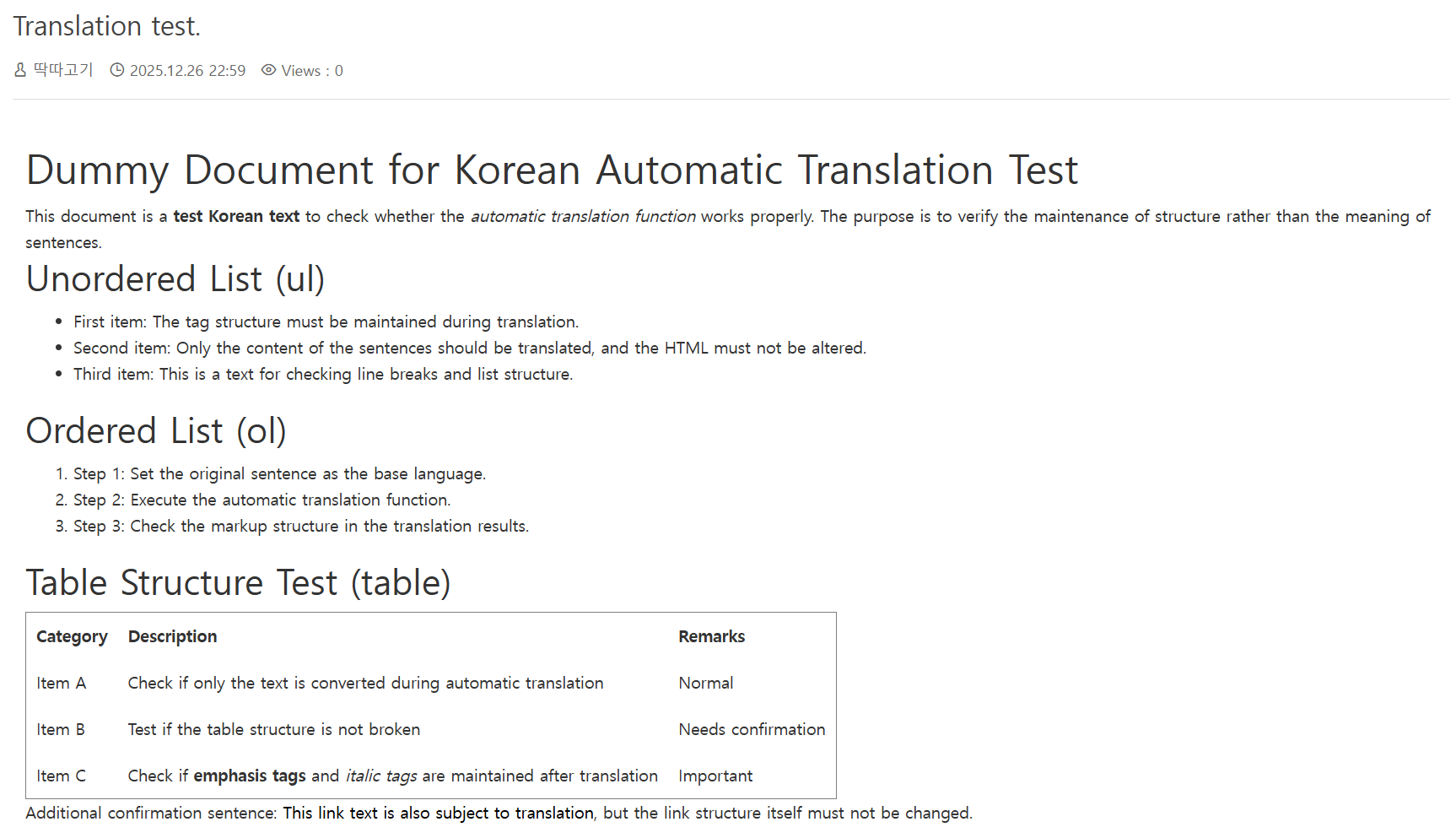This screenshot has height=838, width=1456.
Task: Click the eye icon next to Views
Action: [268, 70]
